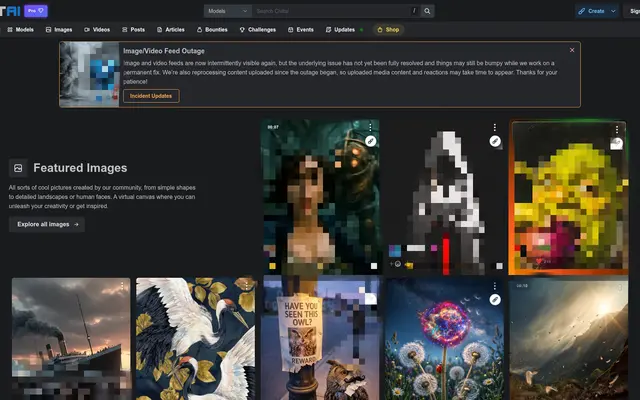Click remix brush icon on the diver image
The image size is (640, 400).
[x=370, y=142]
